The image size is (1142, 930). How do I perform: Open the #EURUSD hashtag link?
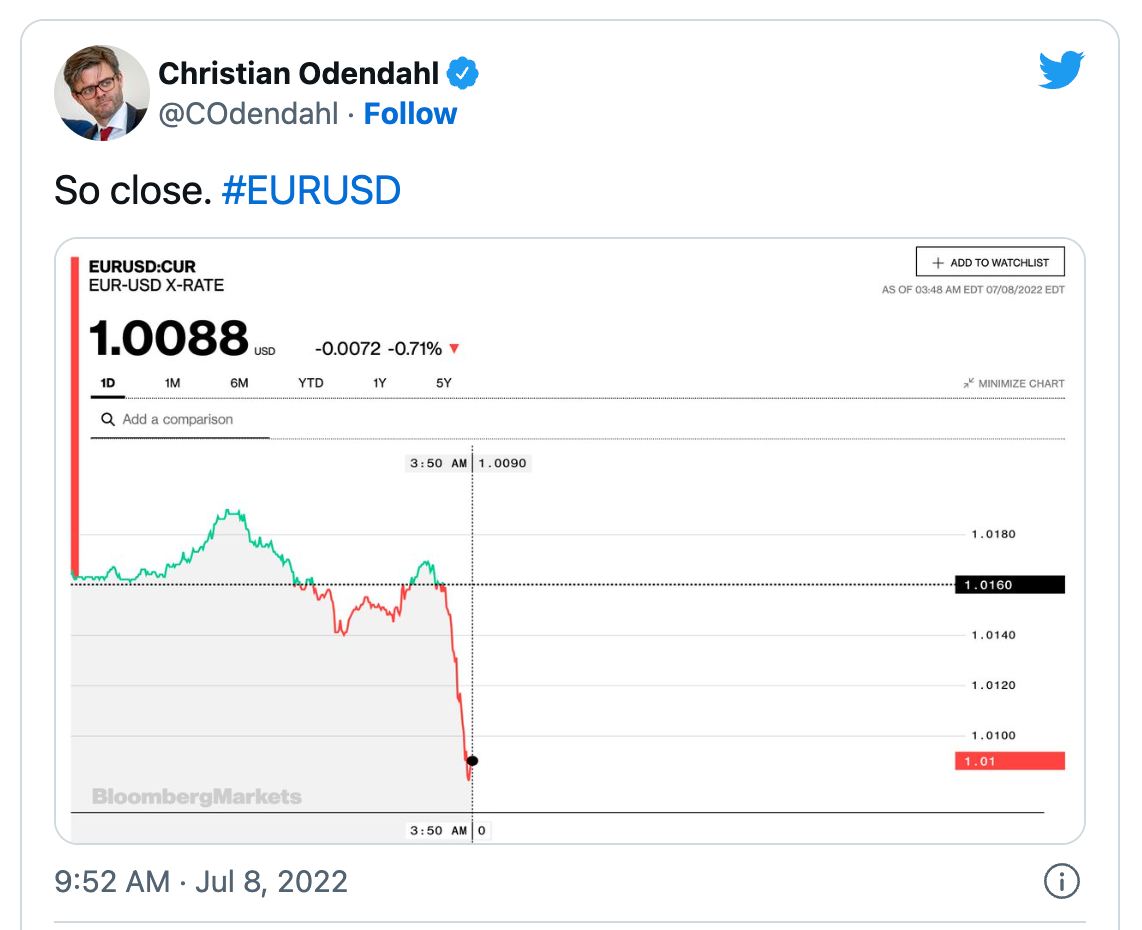(311, 191)
